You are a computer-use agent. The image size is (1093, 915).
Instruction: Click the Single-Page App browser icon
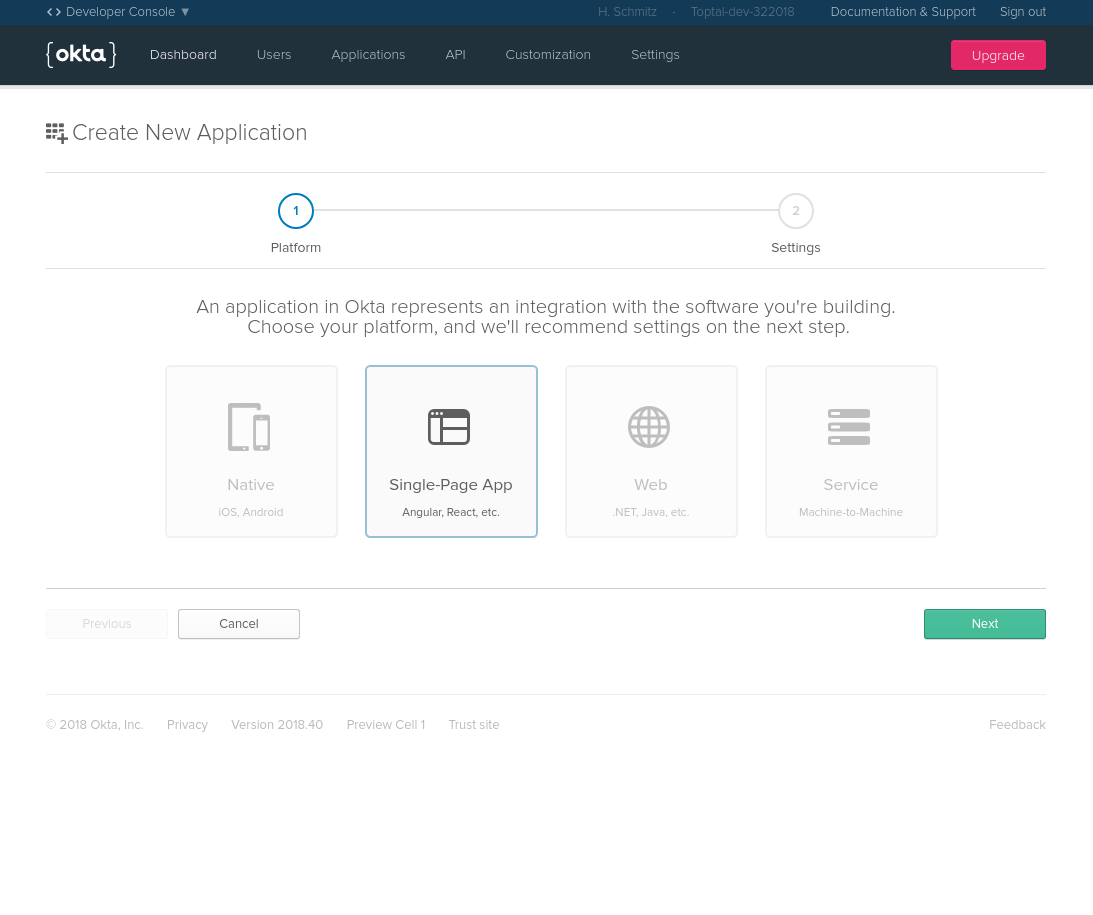pyautogui.click(x=449, y=427)
